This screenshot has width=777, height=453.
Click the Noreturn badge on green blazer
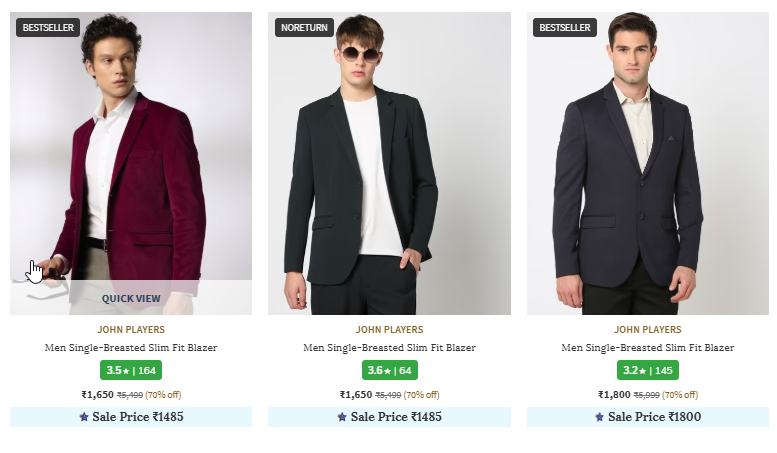click(x=304, y=28)
